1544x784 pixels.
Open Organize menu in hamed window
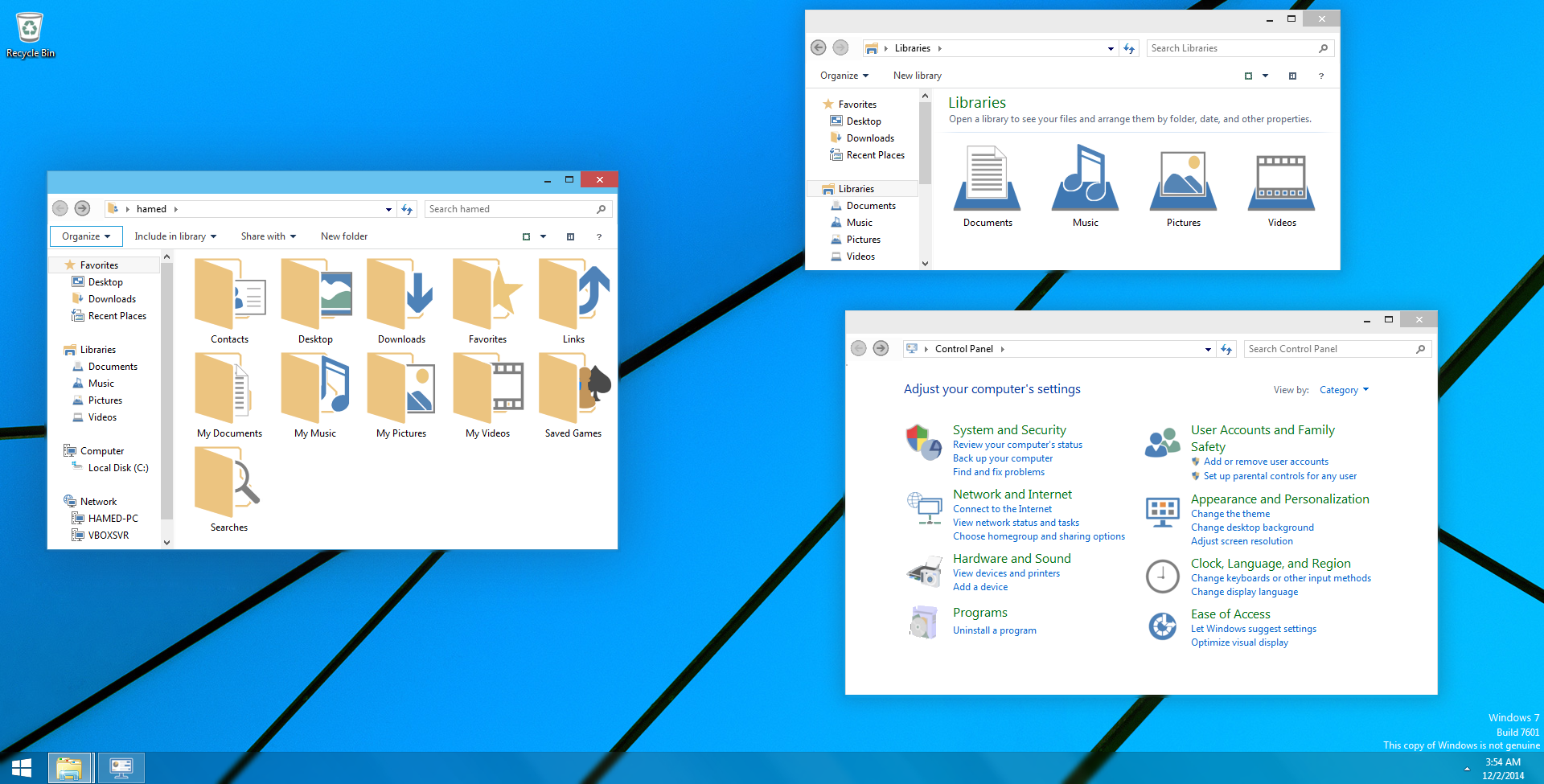[86, 236]
